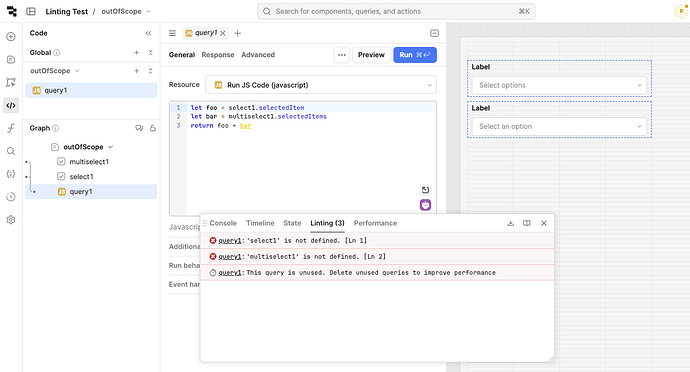Open the query list hamburger menu
The width and height of the screenshot is (690, 372).
[x=172, y=33]
